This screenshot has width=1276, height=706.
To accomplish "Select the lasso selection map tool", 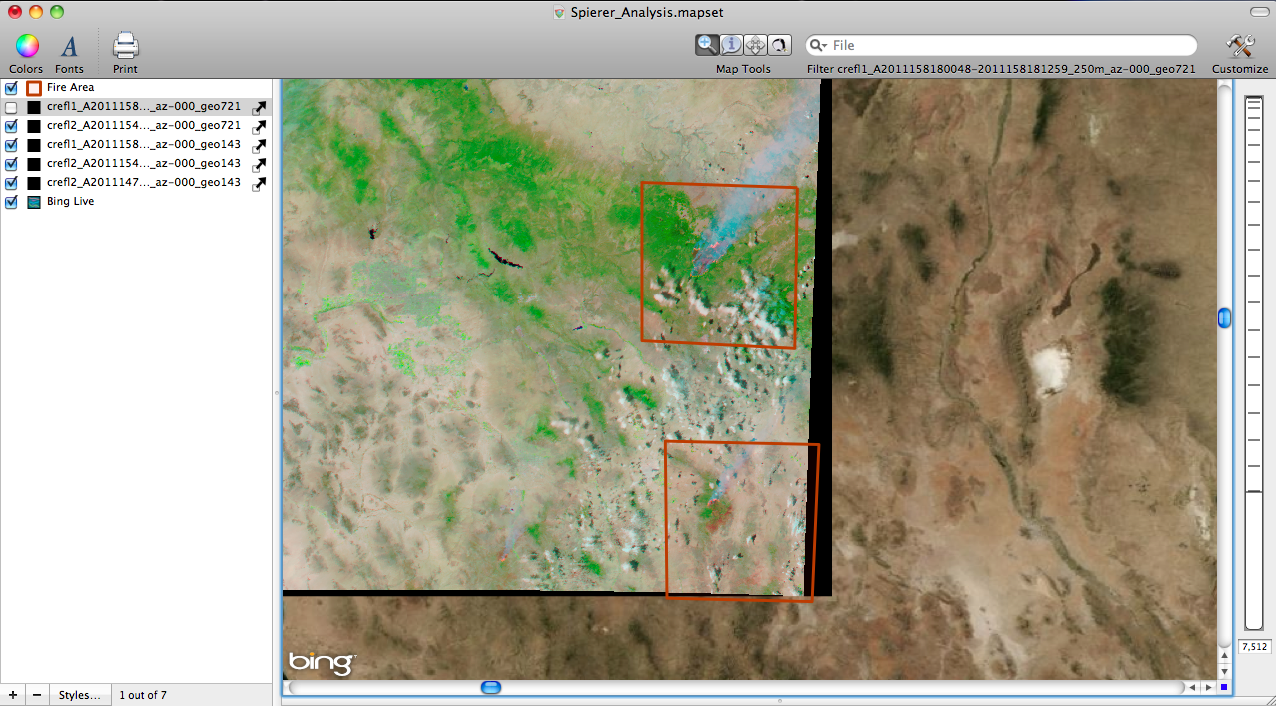I will click(779, 44).
